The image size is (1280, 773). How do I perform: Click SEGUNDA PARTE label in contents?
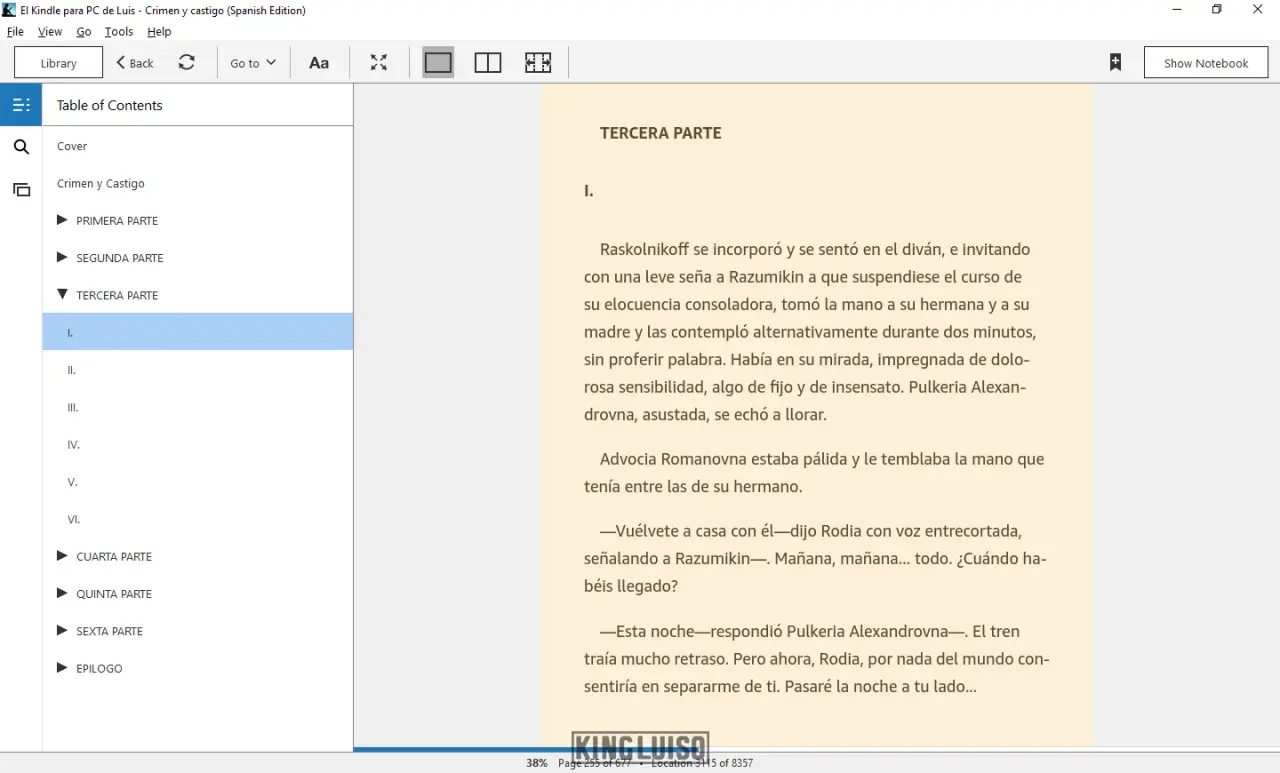click(120, 258)
